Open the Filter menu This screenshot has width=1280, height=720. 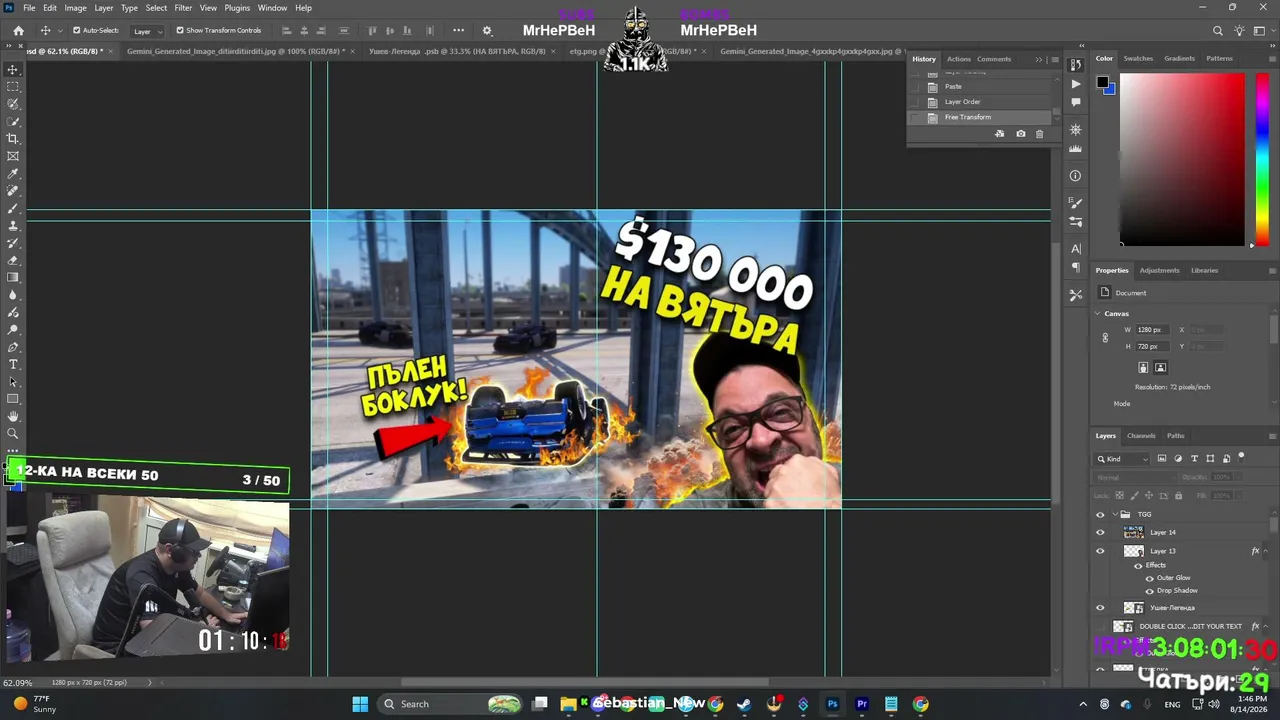tap(183, 8)
